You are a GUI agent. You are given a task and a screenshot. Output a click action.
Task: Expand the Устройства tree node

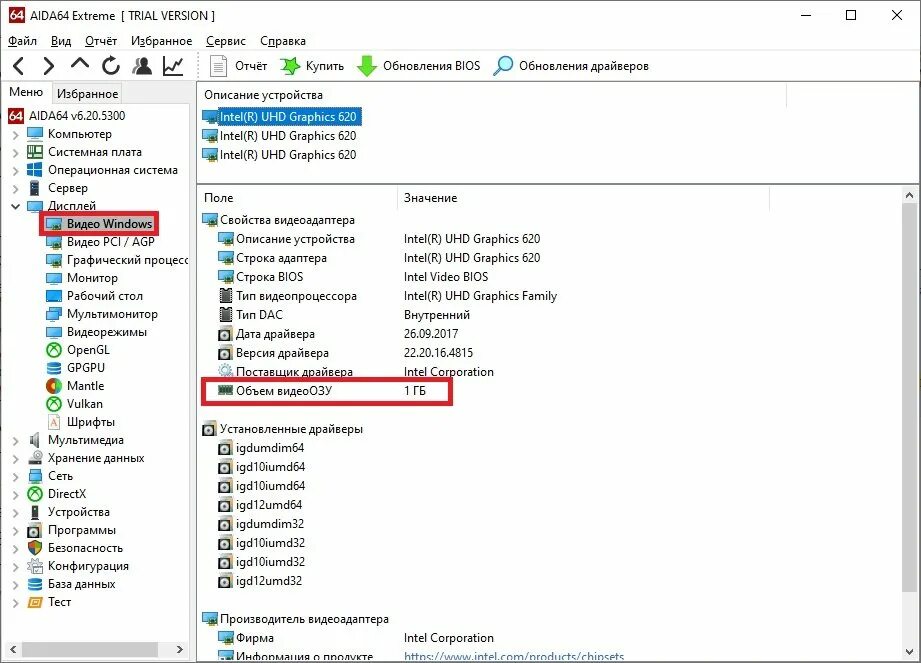tap(16, 513)
